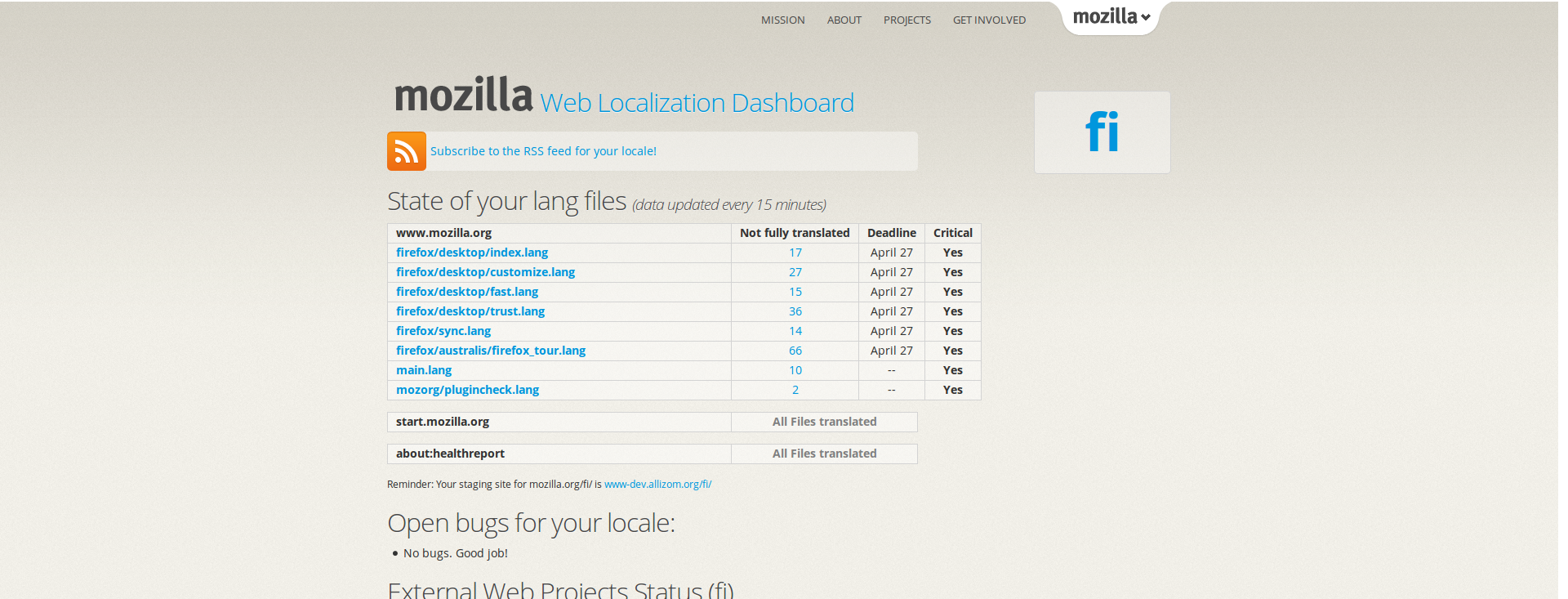Image resolution: width=1568 pixels, height=599 pixels.
Task: Click count 36 for trust.lang
Action: (795, 311)
